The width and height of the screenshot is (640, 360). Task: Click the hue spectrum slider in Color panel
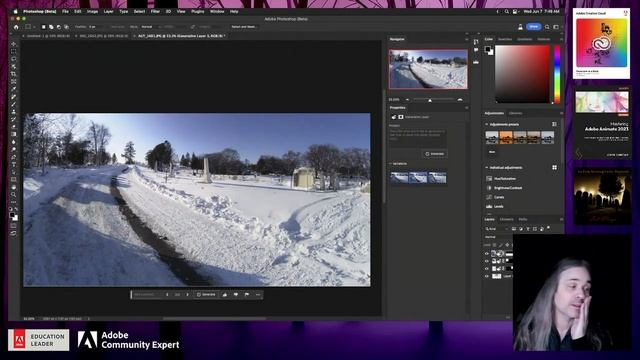point(557,74)
